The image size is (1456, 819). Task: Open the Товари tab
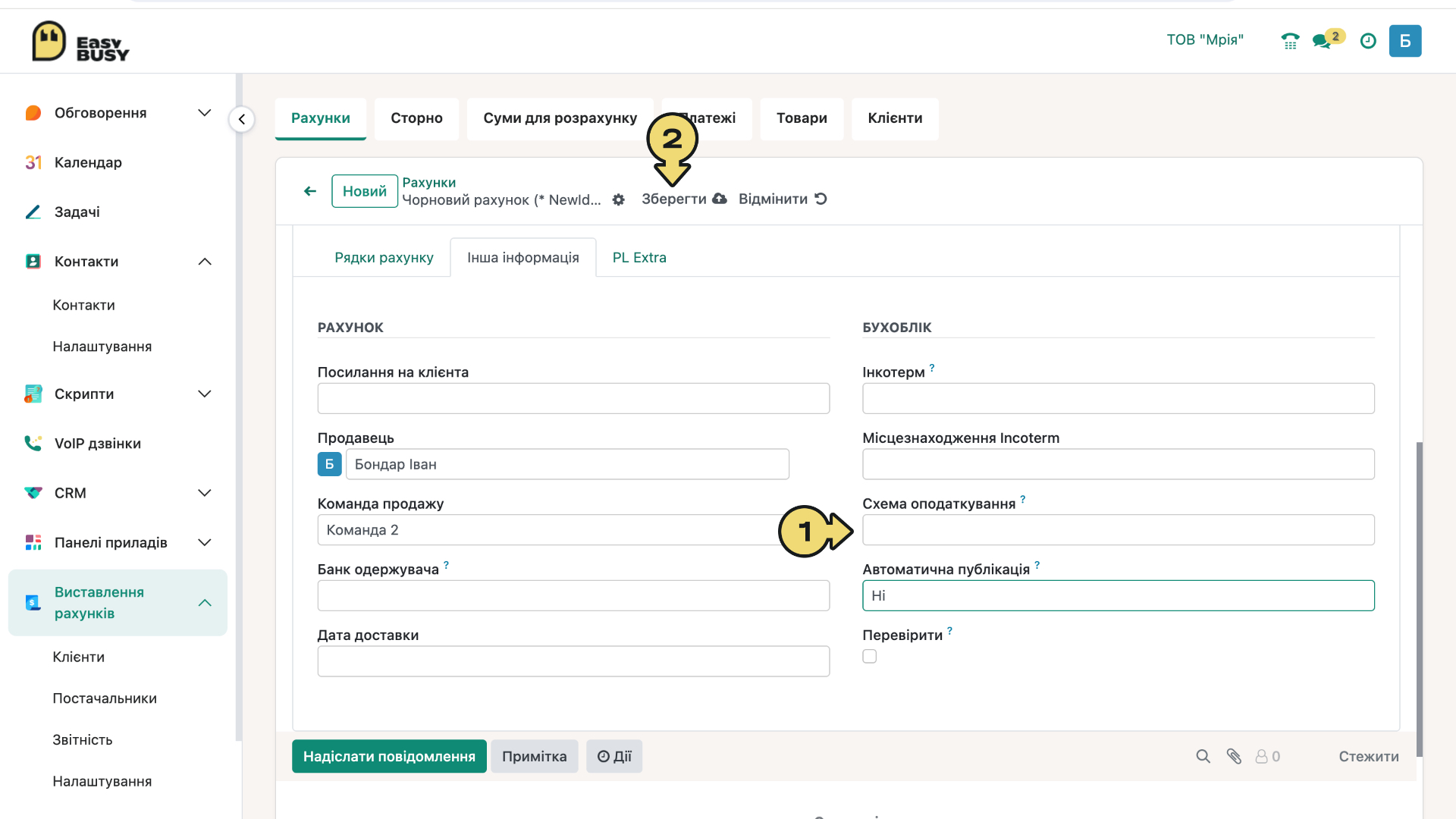click(x=802, y=119)
